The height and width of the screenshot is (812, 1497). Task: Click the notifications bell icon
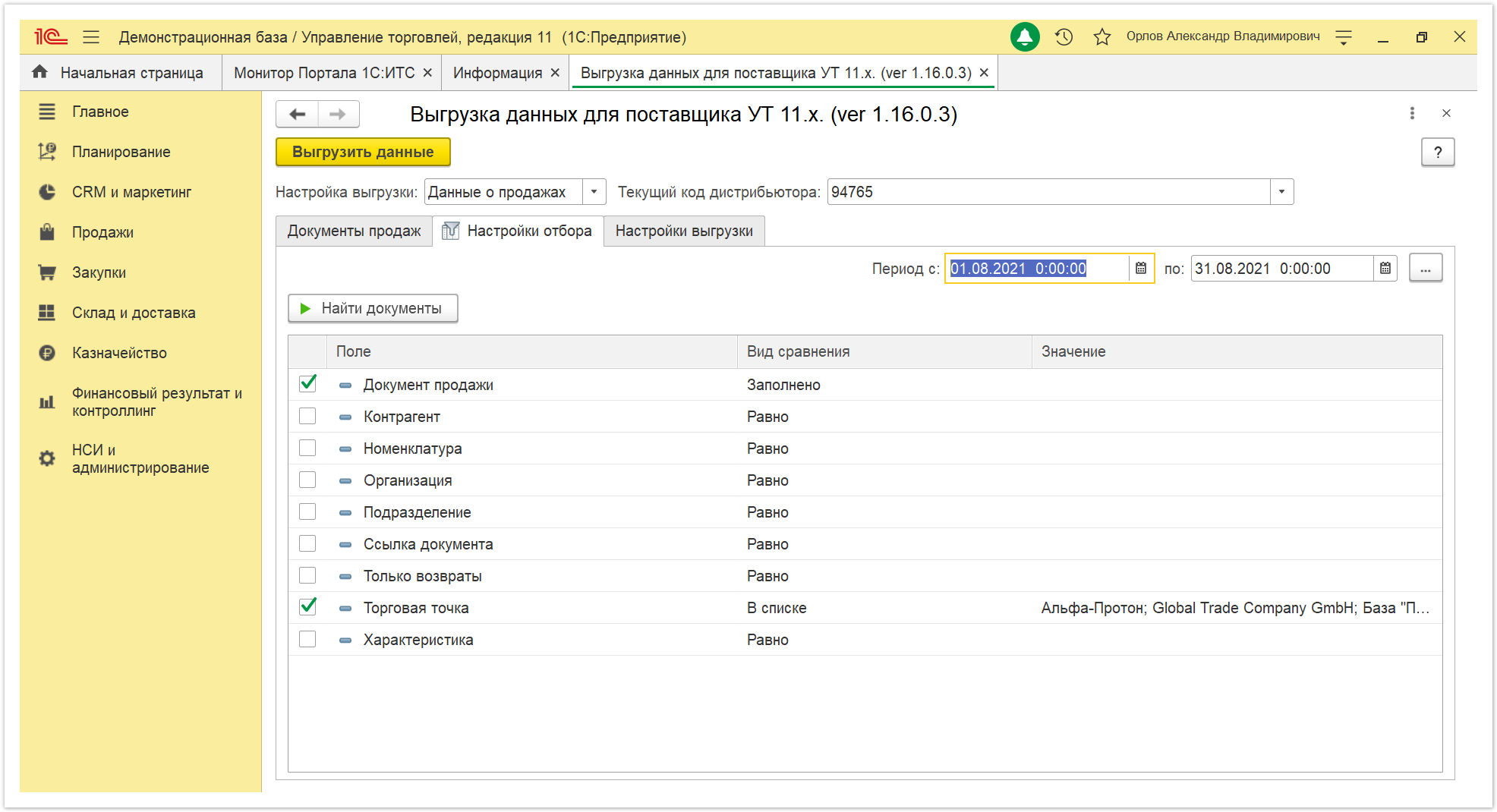click(x=1025, y=36)
